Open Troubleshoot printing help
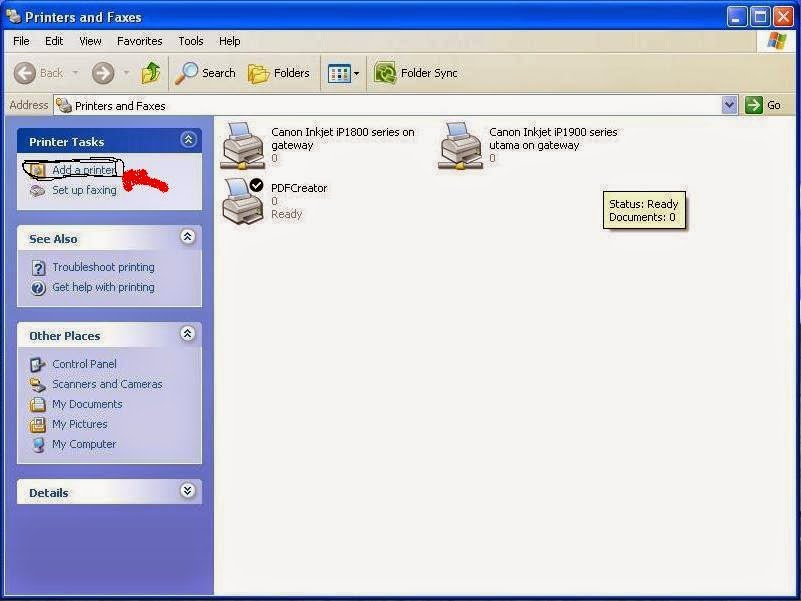The width and height of the screenshot is (801, 601). coord(104,267)
